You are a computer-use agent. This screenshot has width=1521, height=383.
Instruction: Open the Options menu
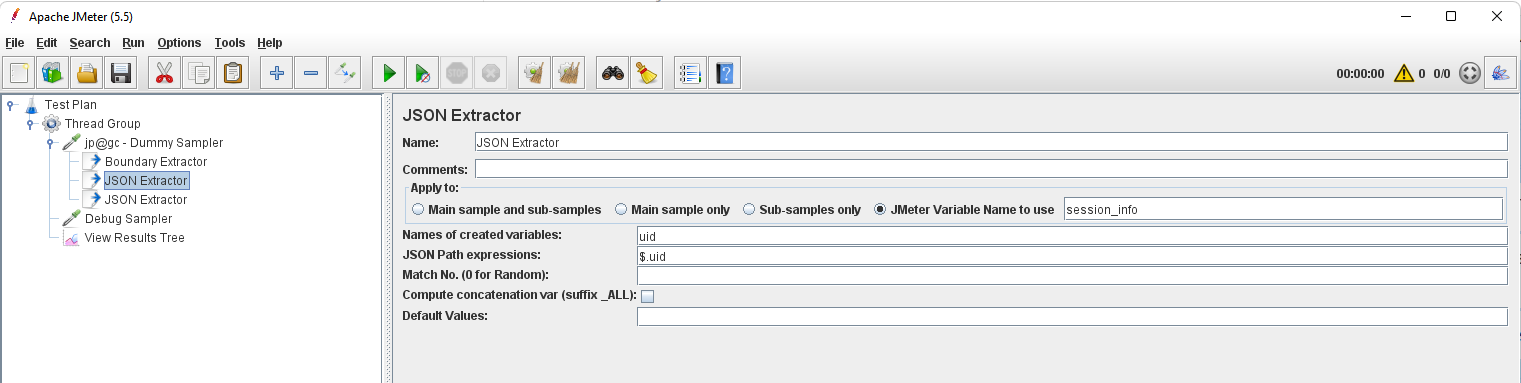(x=179, y=43)
